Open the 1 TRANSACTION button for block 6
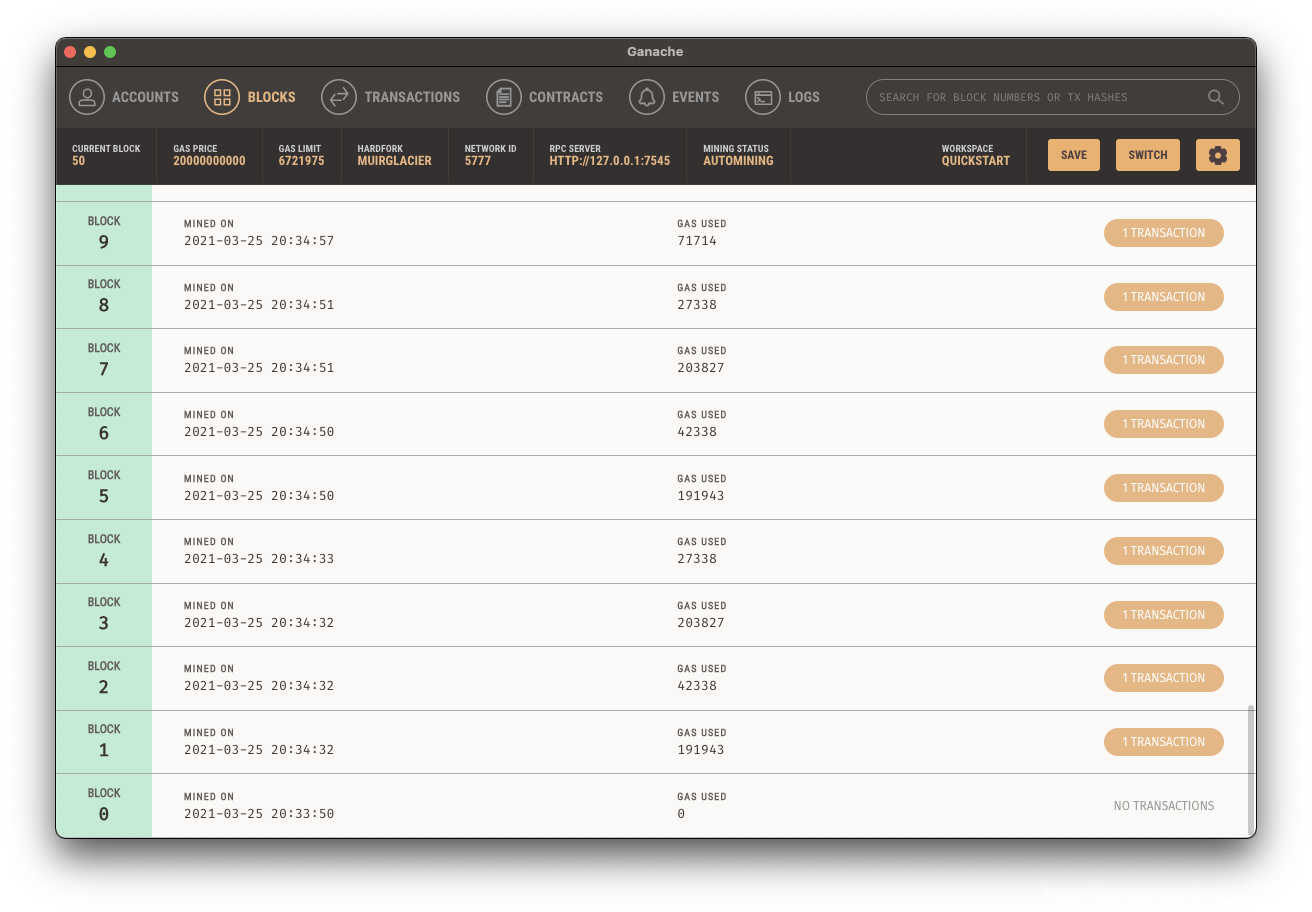Viewport: 1312px width, 912px height. pyautogui.click(x=1164, y=424)
